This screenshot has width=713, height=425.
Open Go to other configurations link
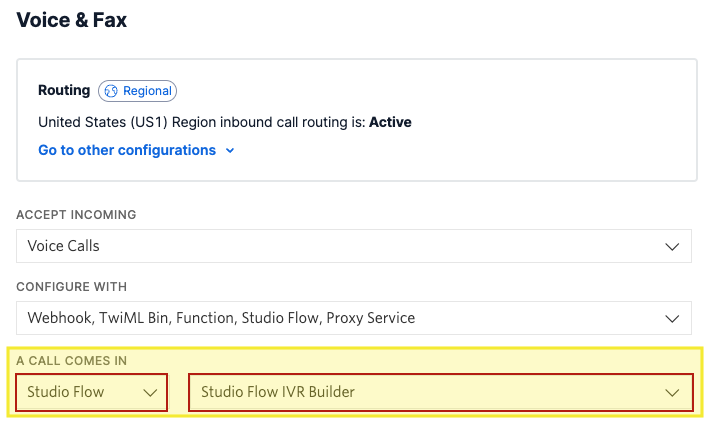[127, 150]
